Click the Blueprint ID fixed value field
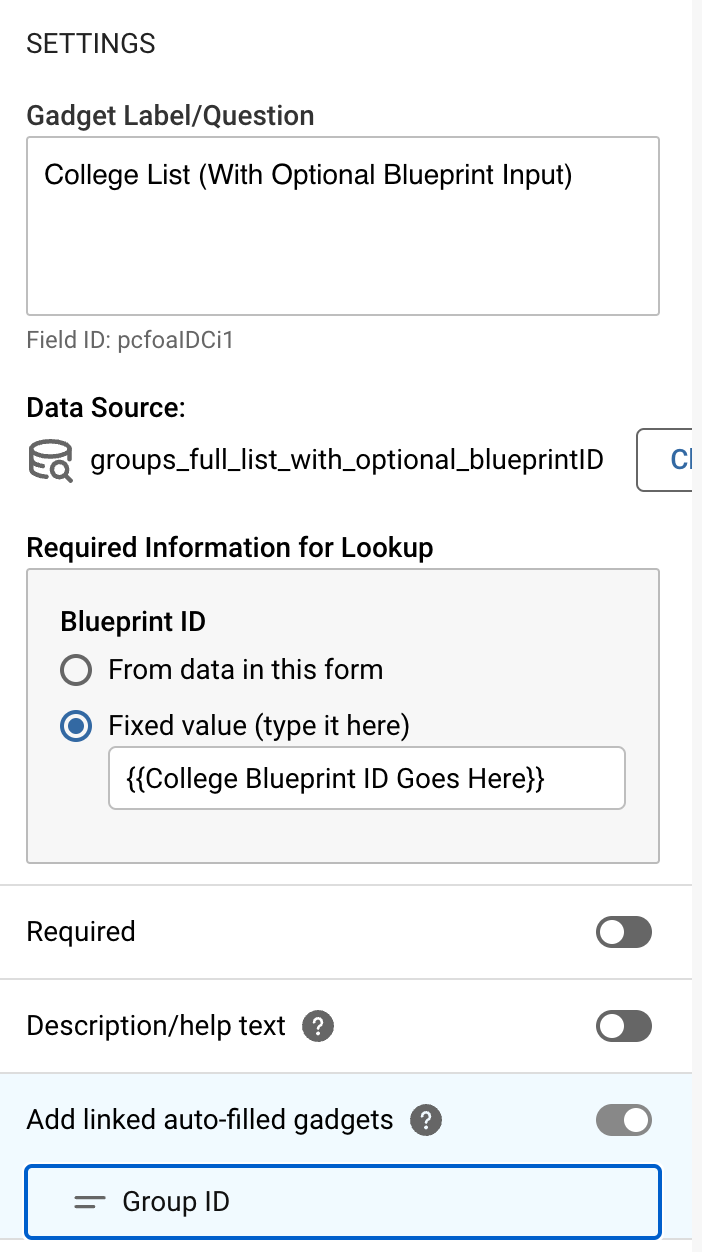Screen dimensions: 702x1252 pyautogui.click(x=366, y=778)
